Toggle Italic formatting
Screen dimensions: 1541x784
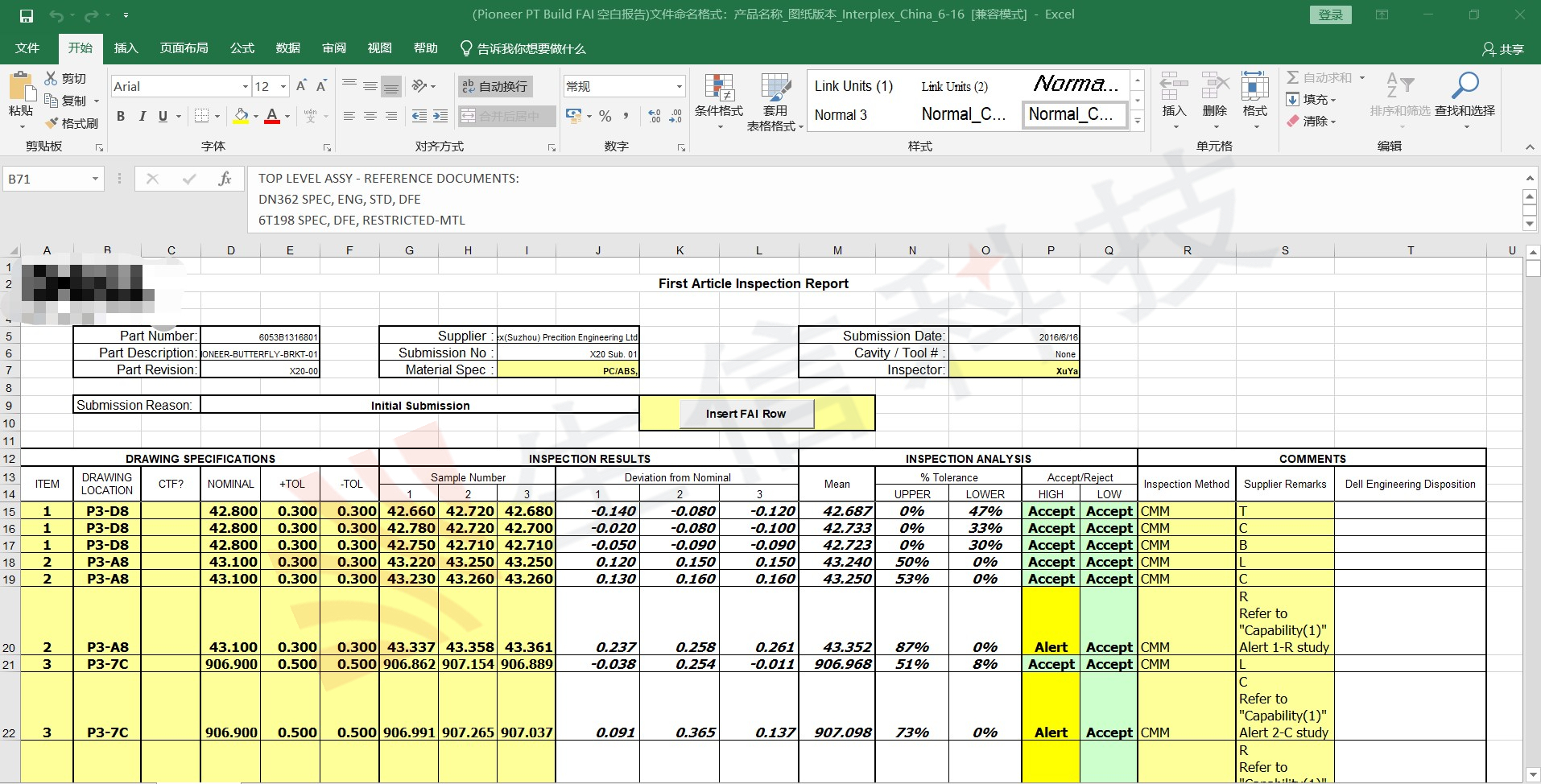click(x=142, y=116)
